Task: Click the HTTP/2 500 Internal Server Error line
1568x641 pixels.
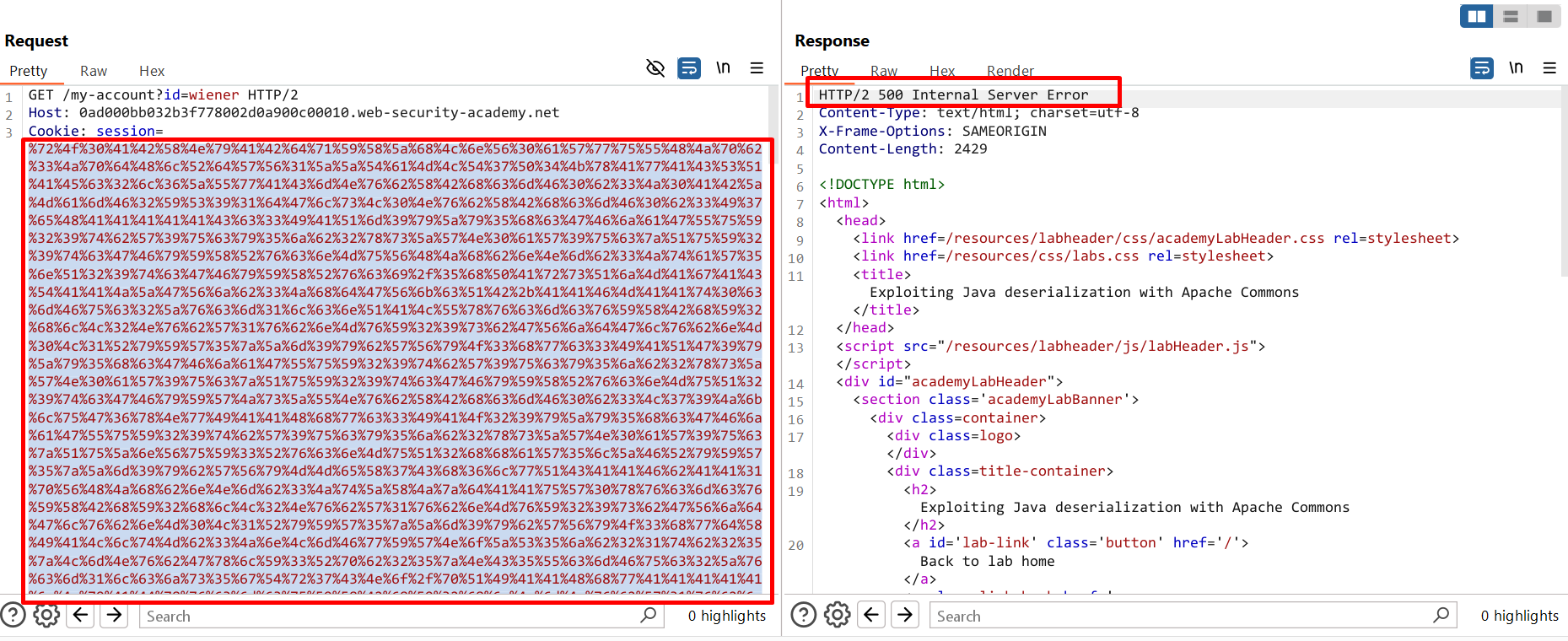Action: coord(953,95)
